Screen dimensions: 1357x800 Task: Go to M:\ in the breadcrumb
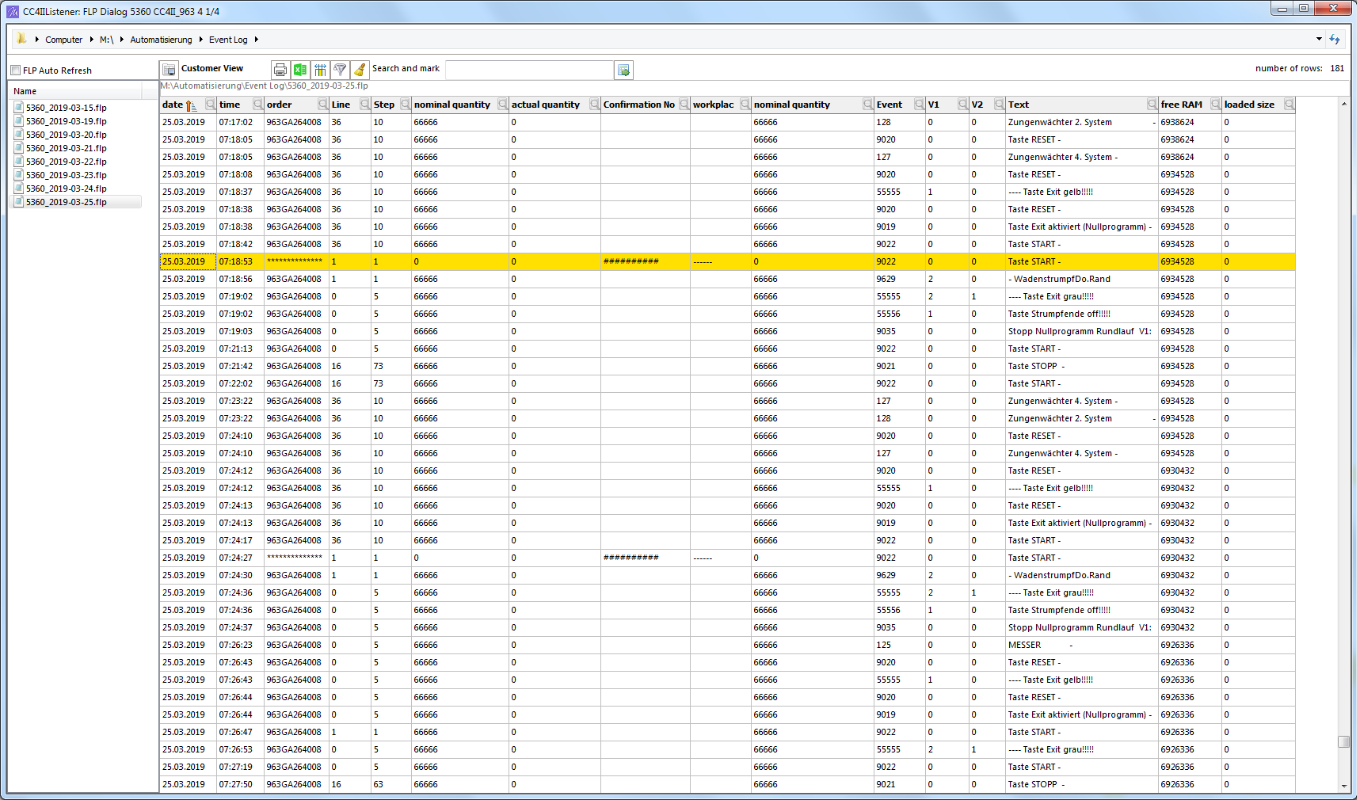[x=106, y=40]
